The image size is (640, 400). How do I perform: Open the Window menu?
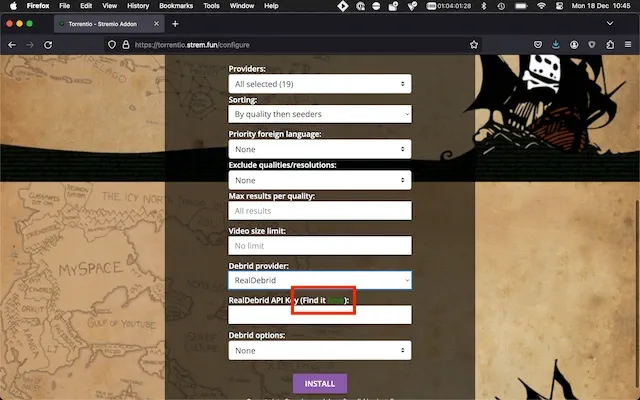[x=242, y=6]
